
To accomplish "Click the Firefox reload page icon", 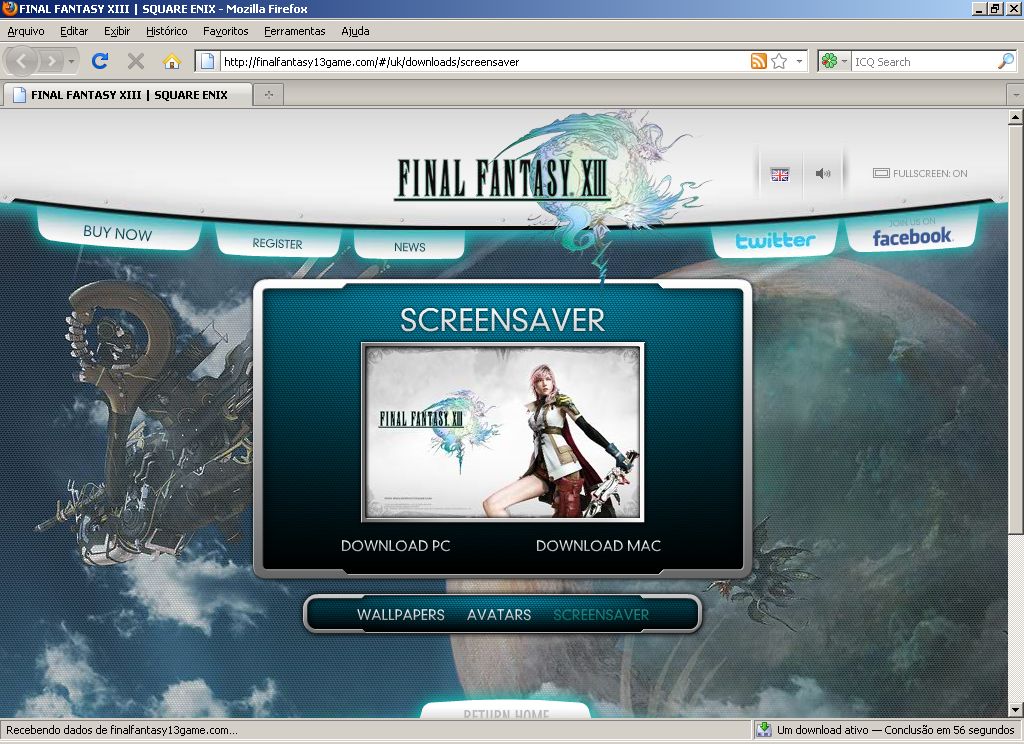I will [100, 61].
